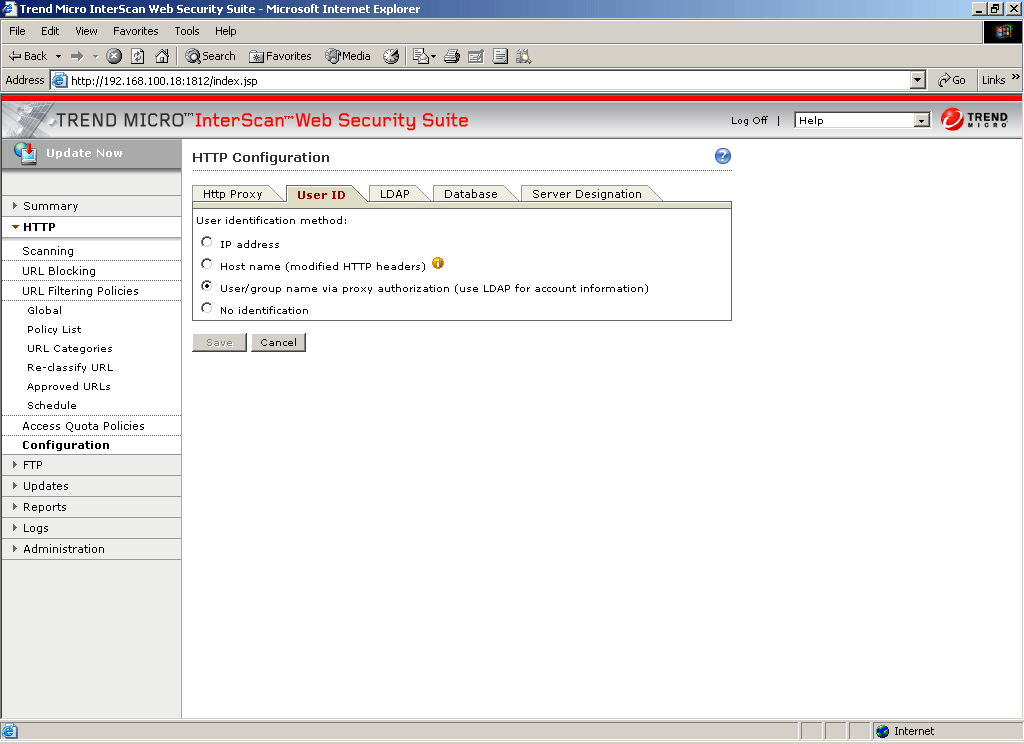Click the Host name info icon

pyautogui.click(x=438, y=264)
